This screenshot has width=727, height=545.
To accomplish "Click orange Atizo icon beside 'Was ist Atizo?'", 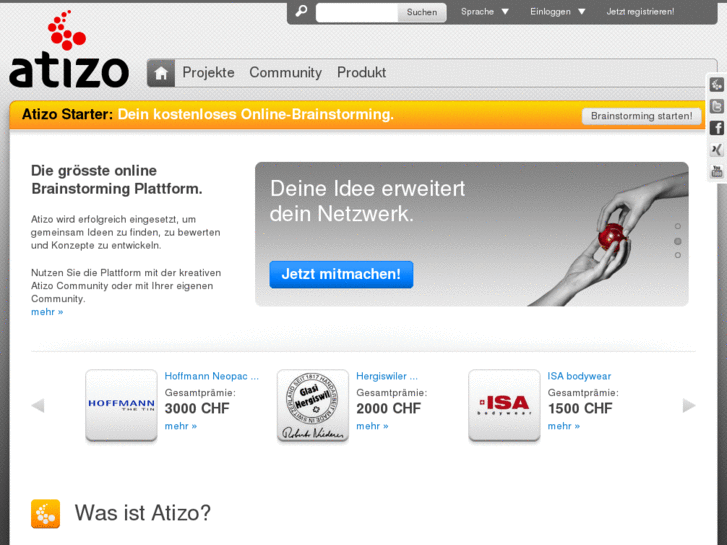I will coord(45,513).
